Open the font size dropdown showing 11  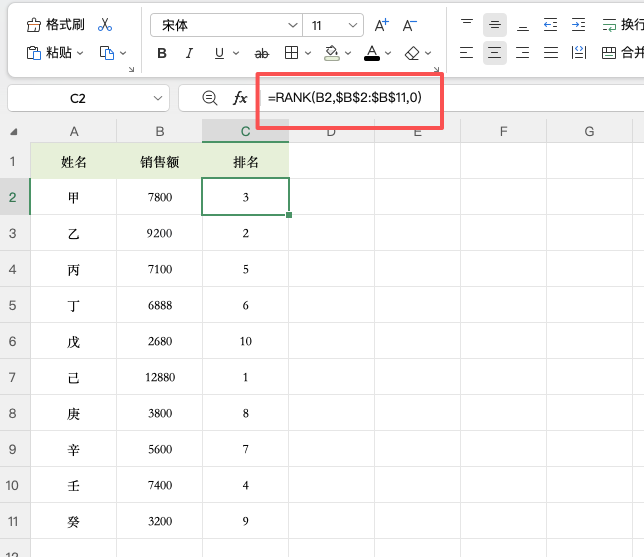pos(333,25)
